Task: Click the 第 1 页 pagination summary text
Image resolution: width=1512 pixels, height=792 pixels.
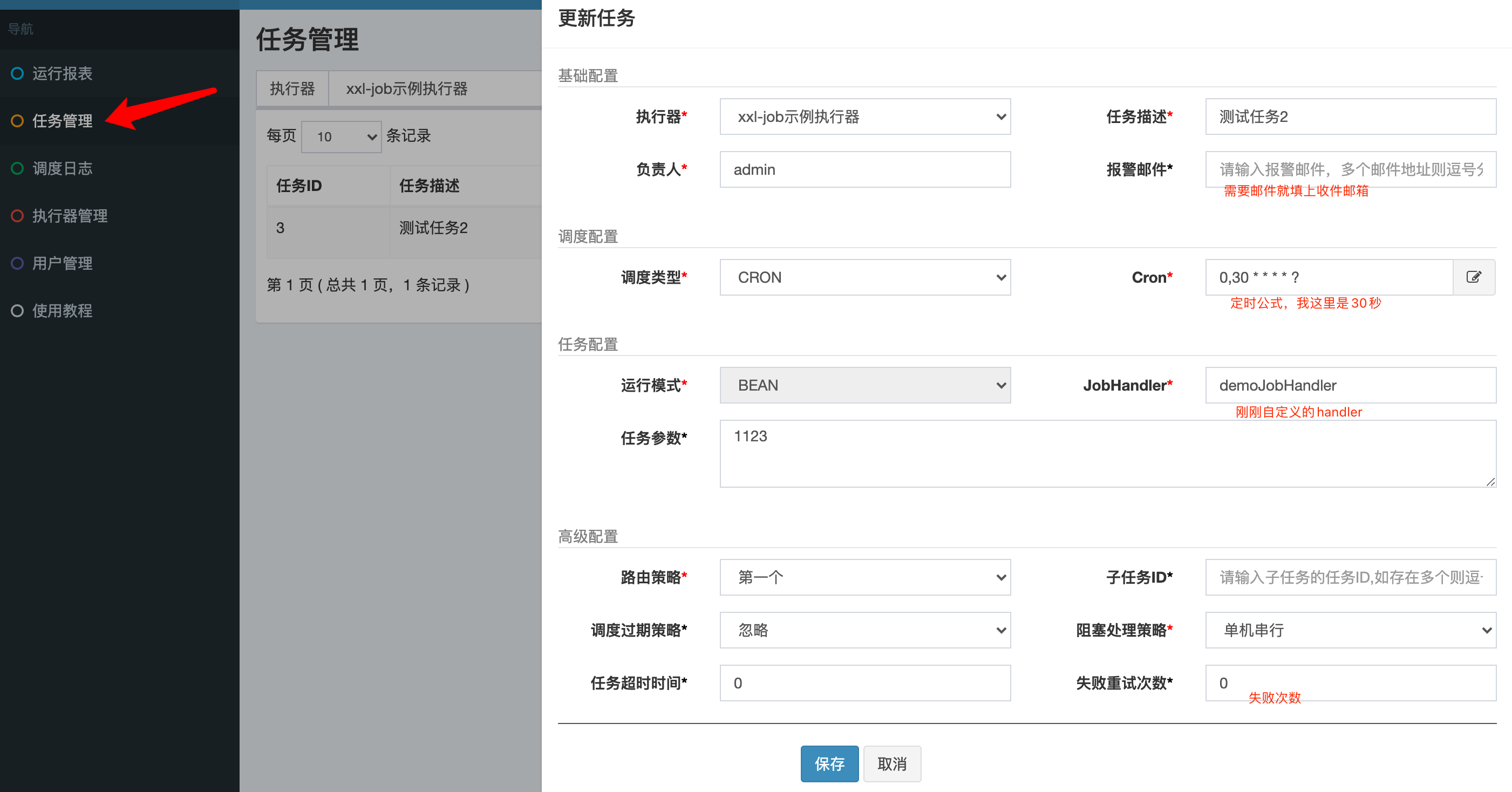Action: pos(368,285)
